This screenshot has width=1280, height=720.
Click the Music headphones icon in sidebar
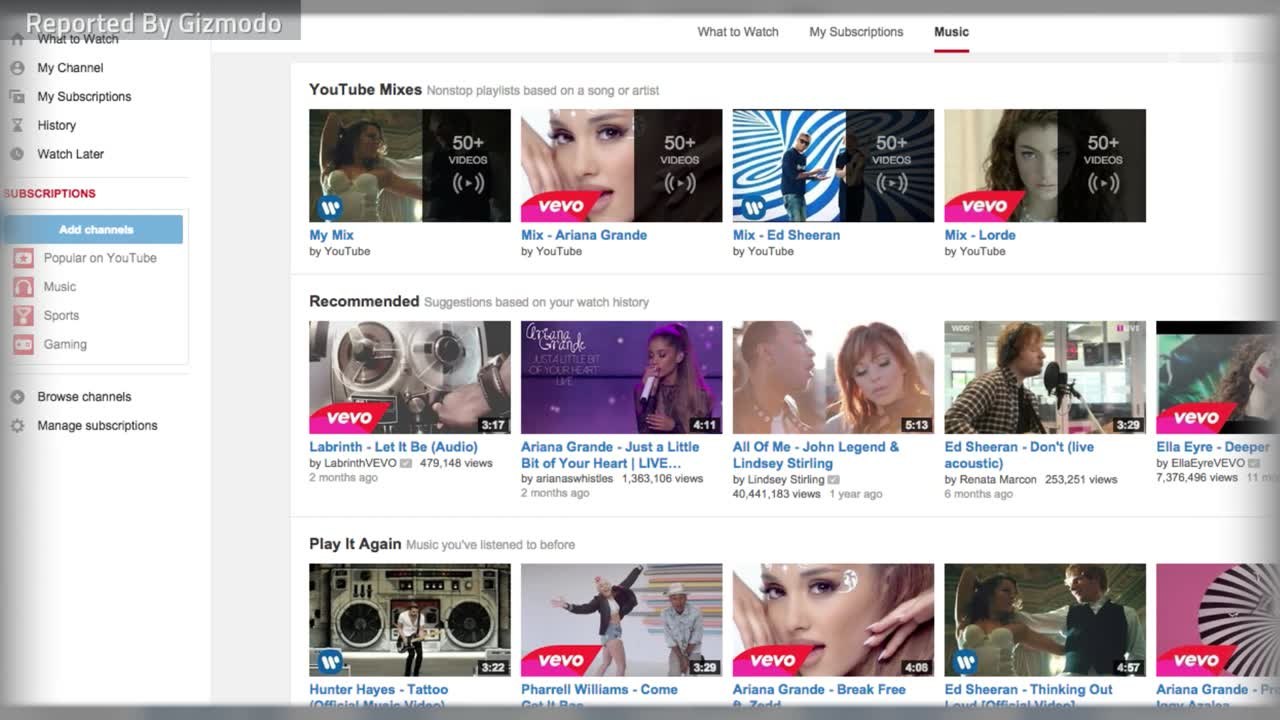pos(23,287)
